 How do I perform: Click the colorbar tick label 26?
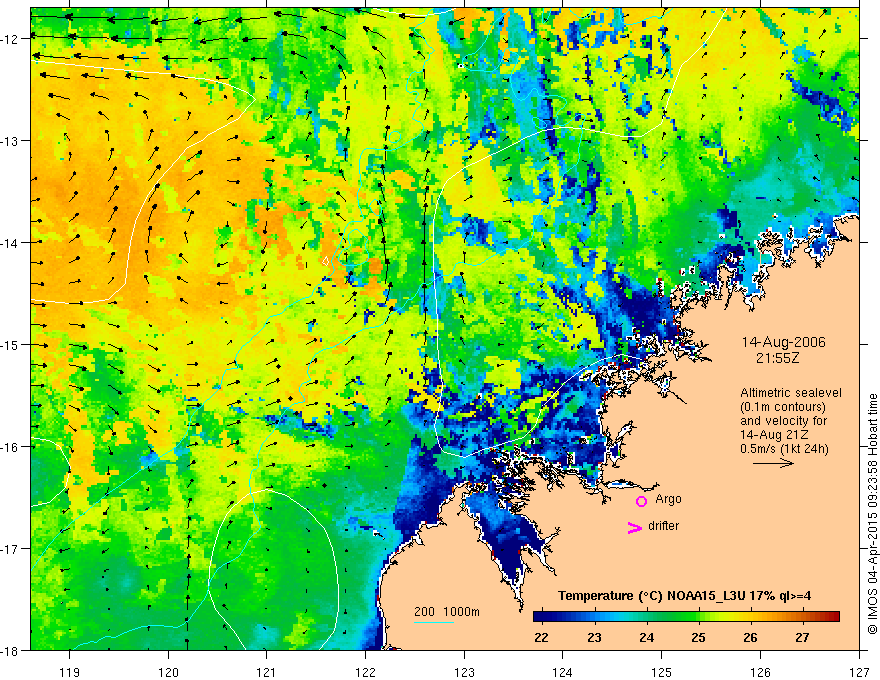pyautogui.click(x=749, y=639)
